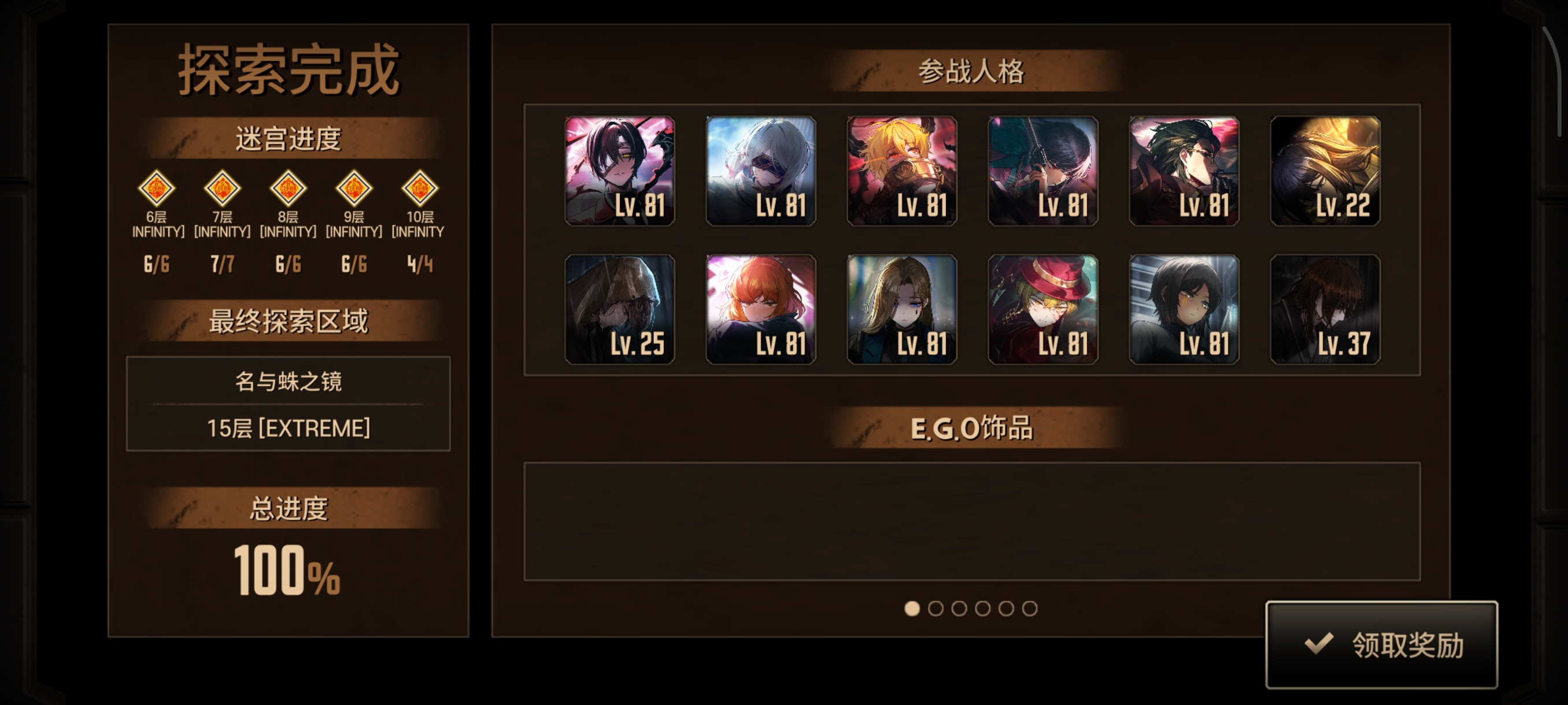Click the 8层 INFINITY clear badge icon
Image resolution: width=1568 pixels, height=705 pixels.
coord(288,188)
